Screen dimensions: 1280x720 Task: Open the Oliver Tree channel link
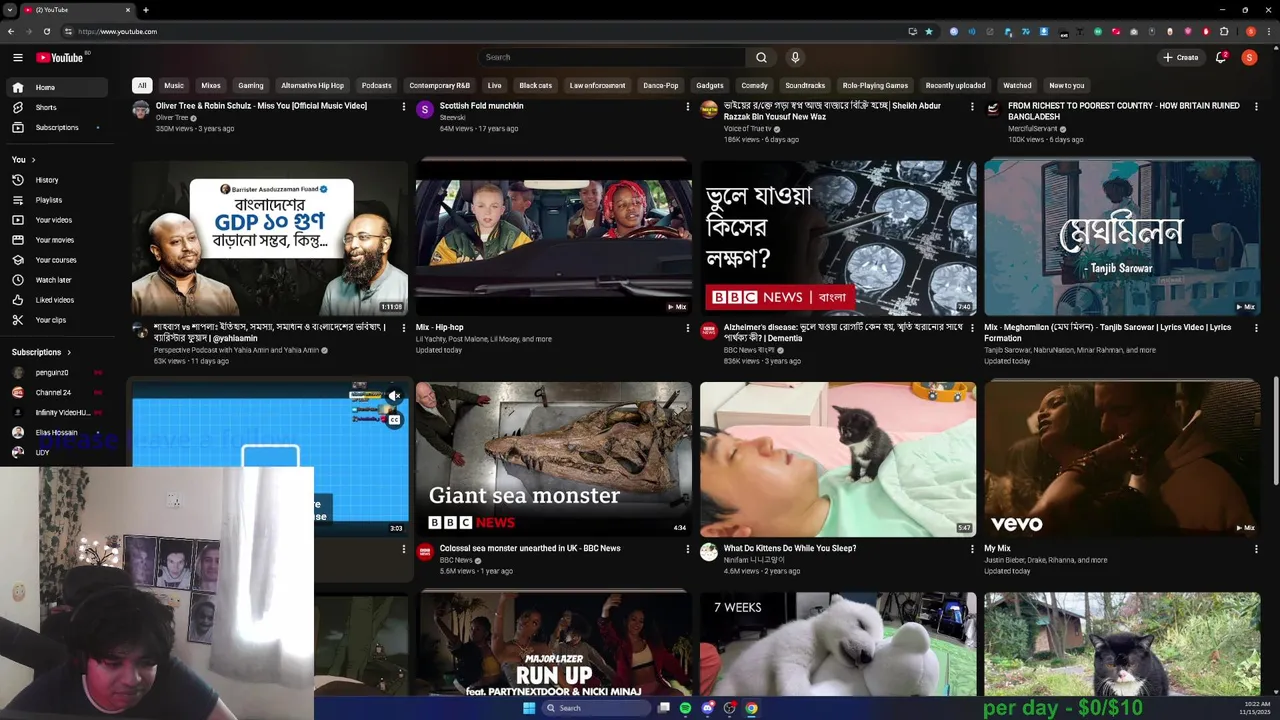(x=171, y=117)
